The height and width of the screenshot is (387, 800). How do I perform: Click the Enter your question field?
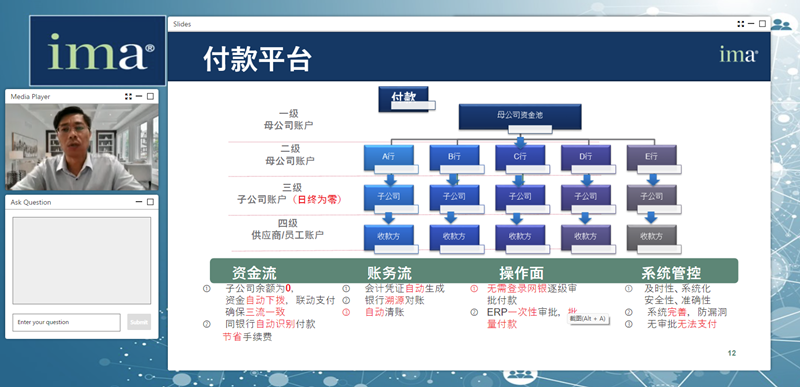click(x=66, y=322)
